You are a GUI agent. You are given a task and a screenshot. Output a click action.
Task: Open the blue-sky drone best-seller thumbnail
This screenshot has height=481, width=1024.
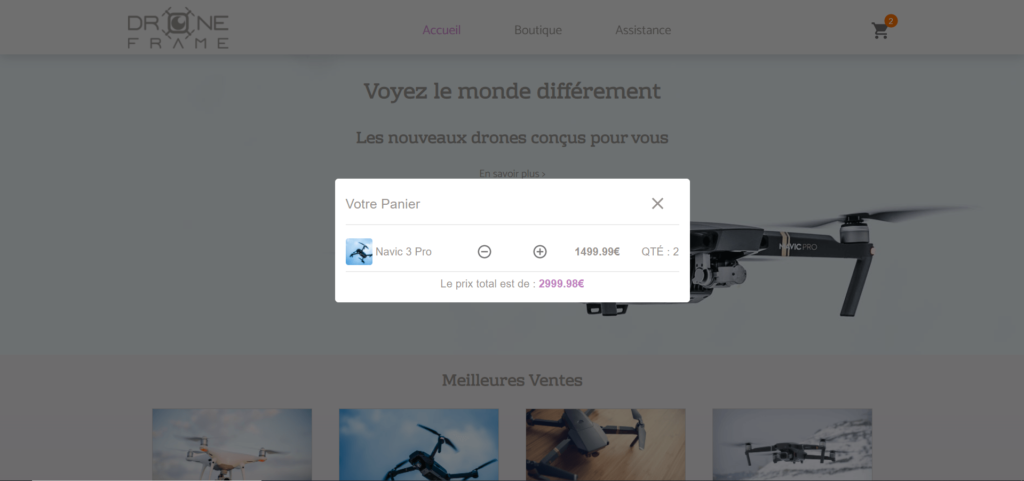pyautogui.click(x=418, y=444)
